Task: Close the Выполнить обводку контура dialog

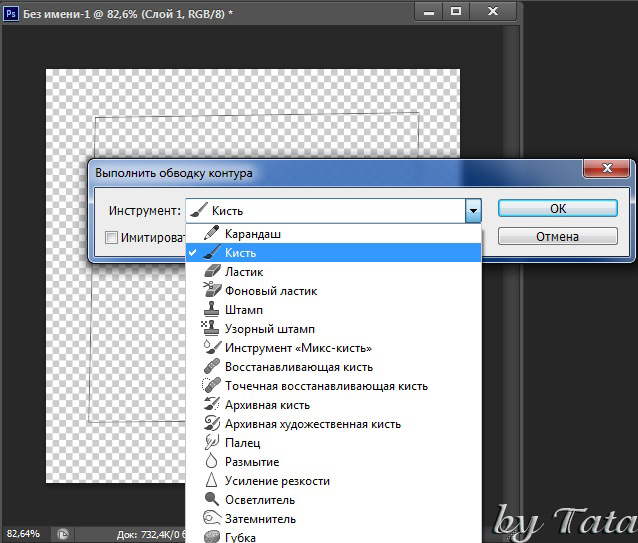Action: pyautogui.click(x=607, y=168)
